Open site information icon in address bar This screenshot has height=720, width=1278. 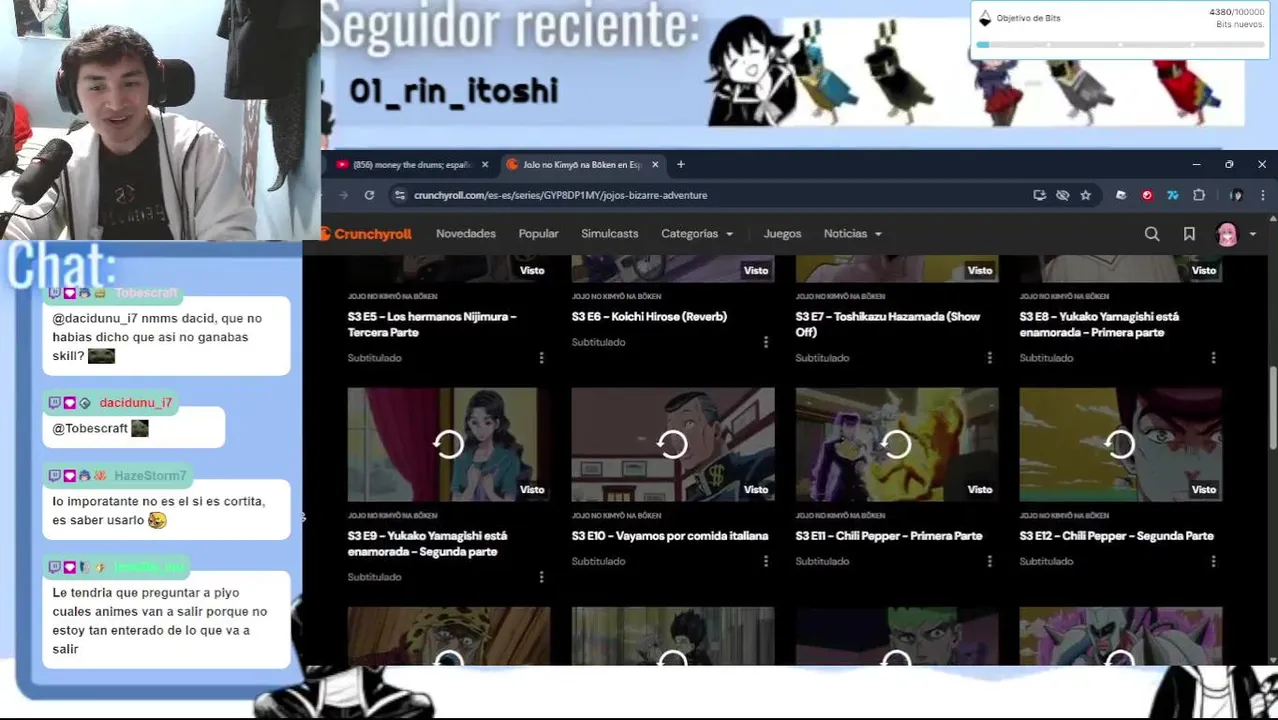click(400, 195)
